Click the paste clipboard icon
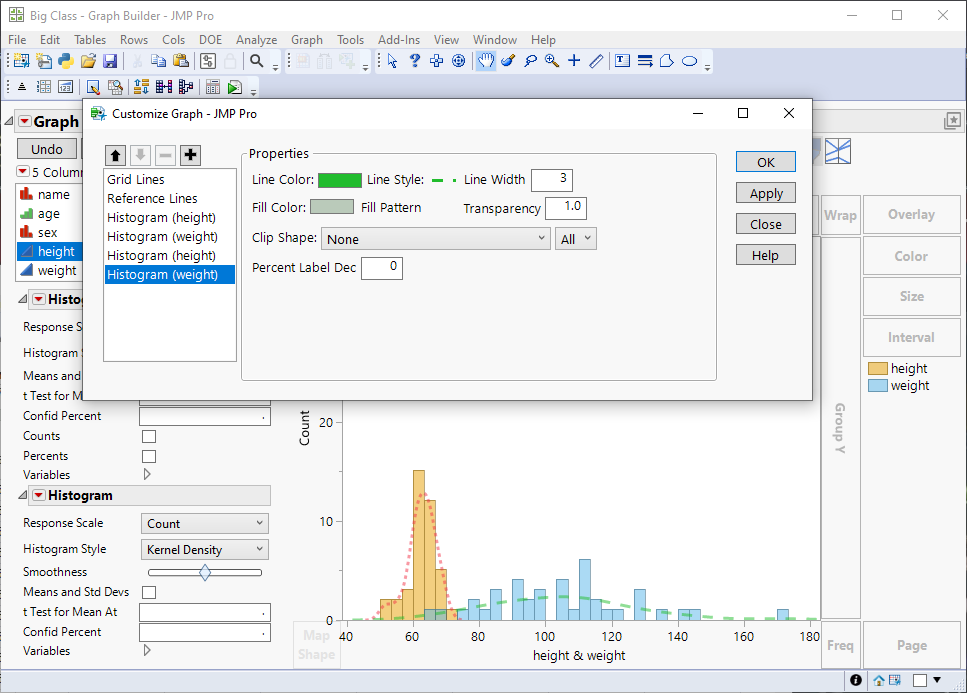 [x=181, y=61]
